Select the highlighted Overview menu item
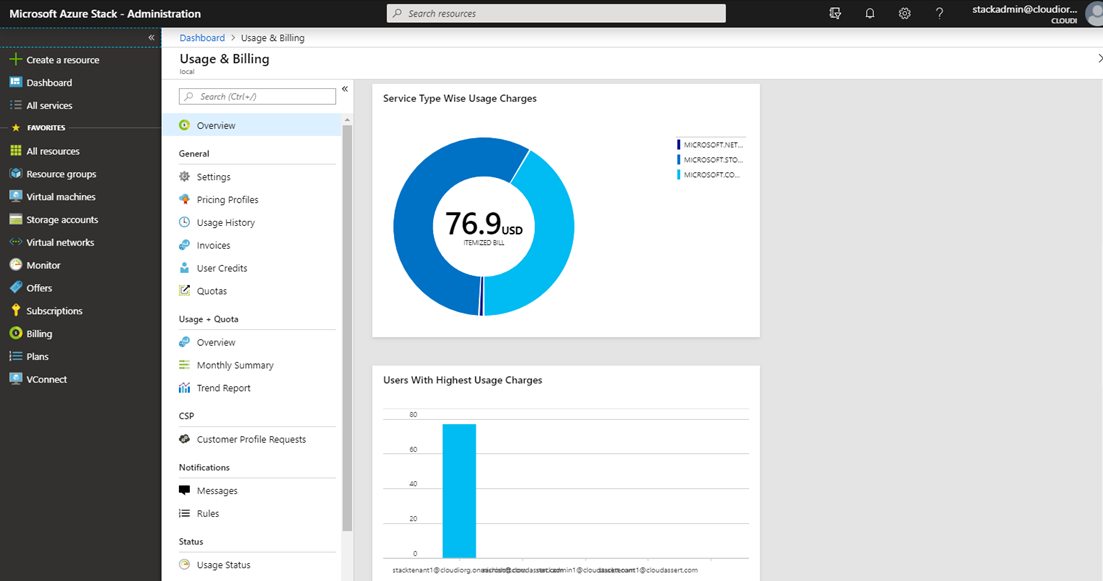The height and width of the screenshot is (581, 1103). coord(252,125)
